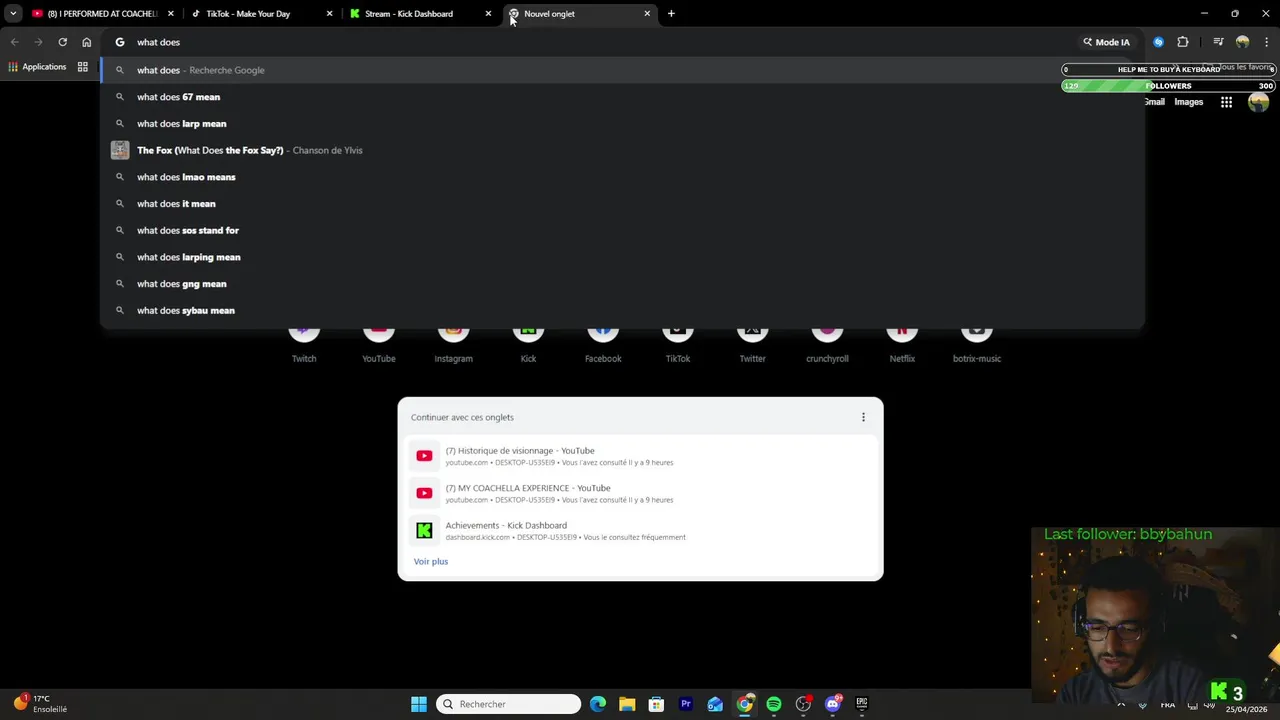
Task: Click the taskbar Rechercher search box
Action: (x=509, y=704)
